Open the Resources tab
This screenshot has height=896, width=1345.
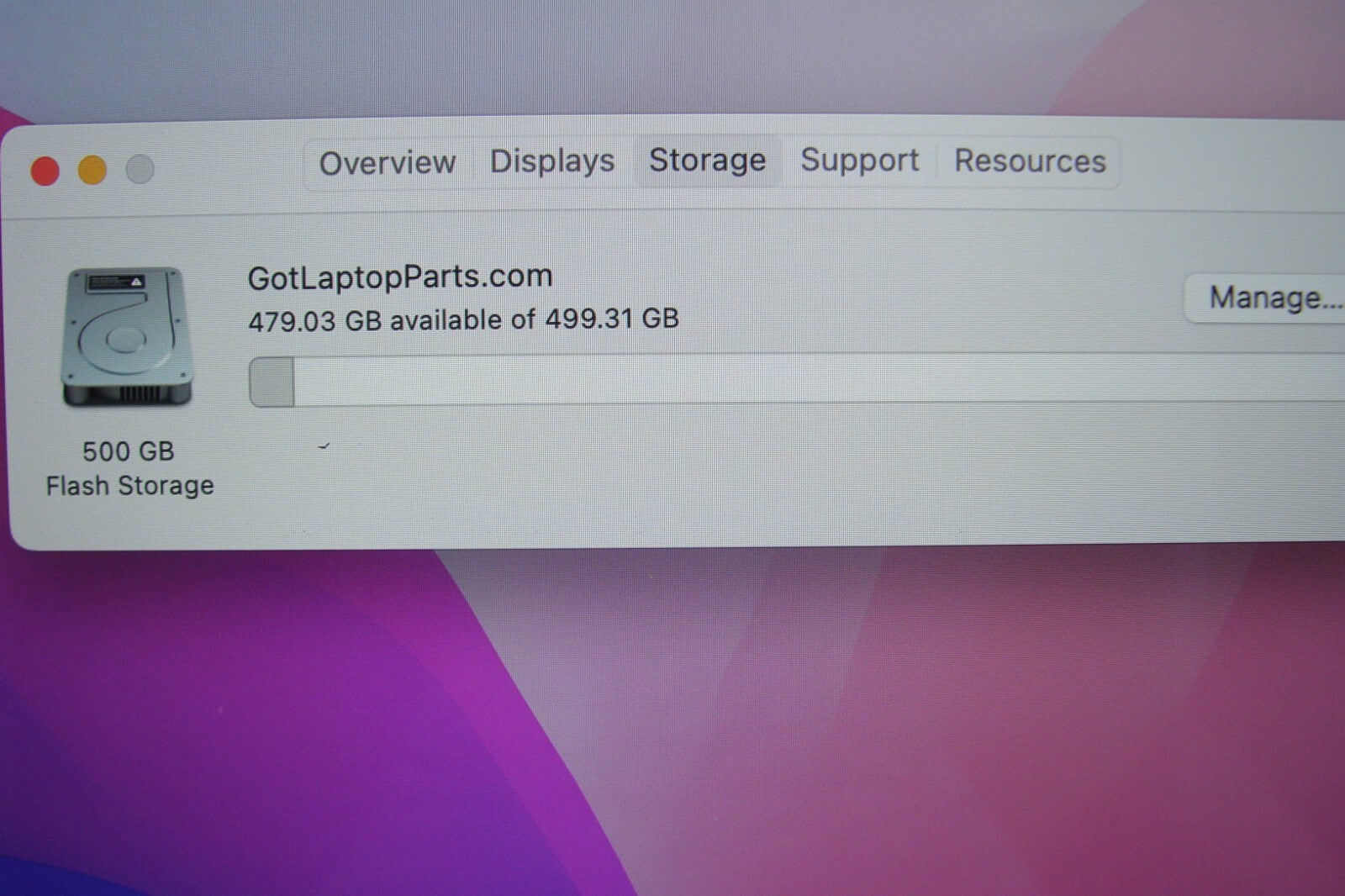click(x=1030, y=161)
